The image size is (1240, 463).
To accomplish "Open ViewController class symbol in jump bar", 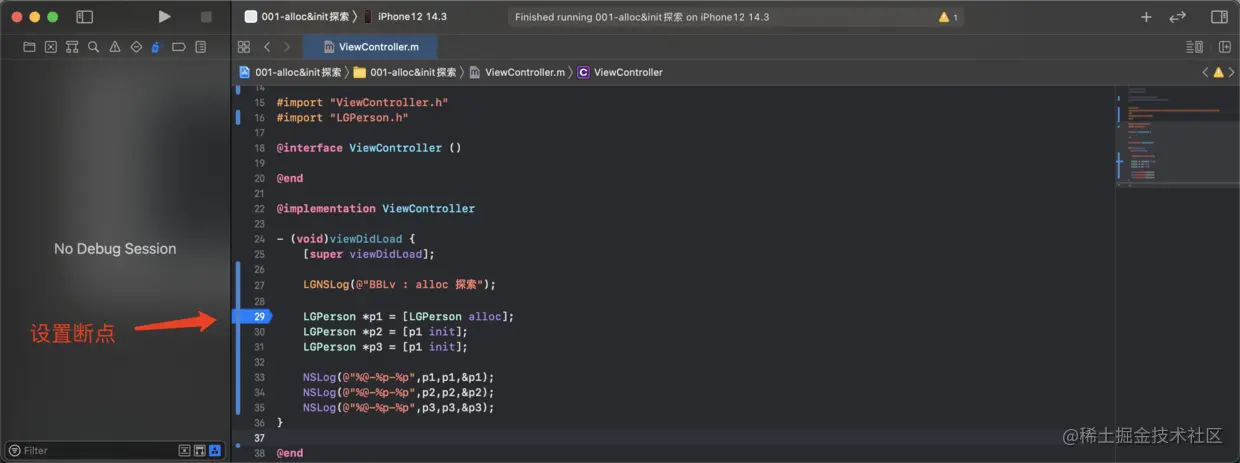I will (x=620, y=72).
